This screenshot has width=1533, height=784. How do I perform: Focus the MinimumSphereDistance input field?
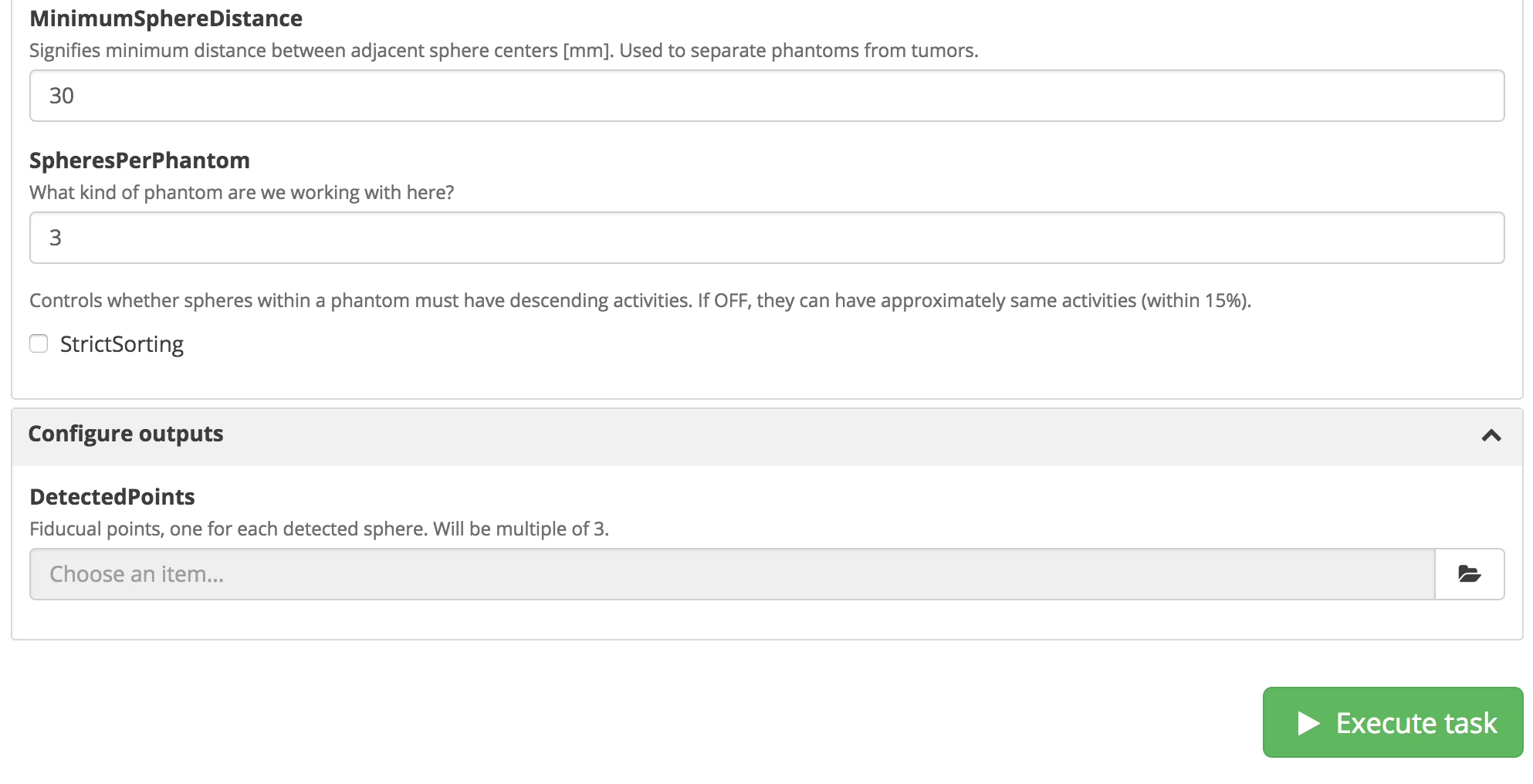coord(766,96)
